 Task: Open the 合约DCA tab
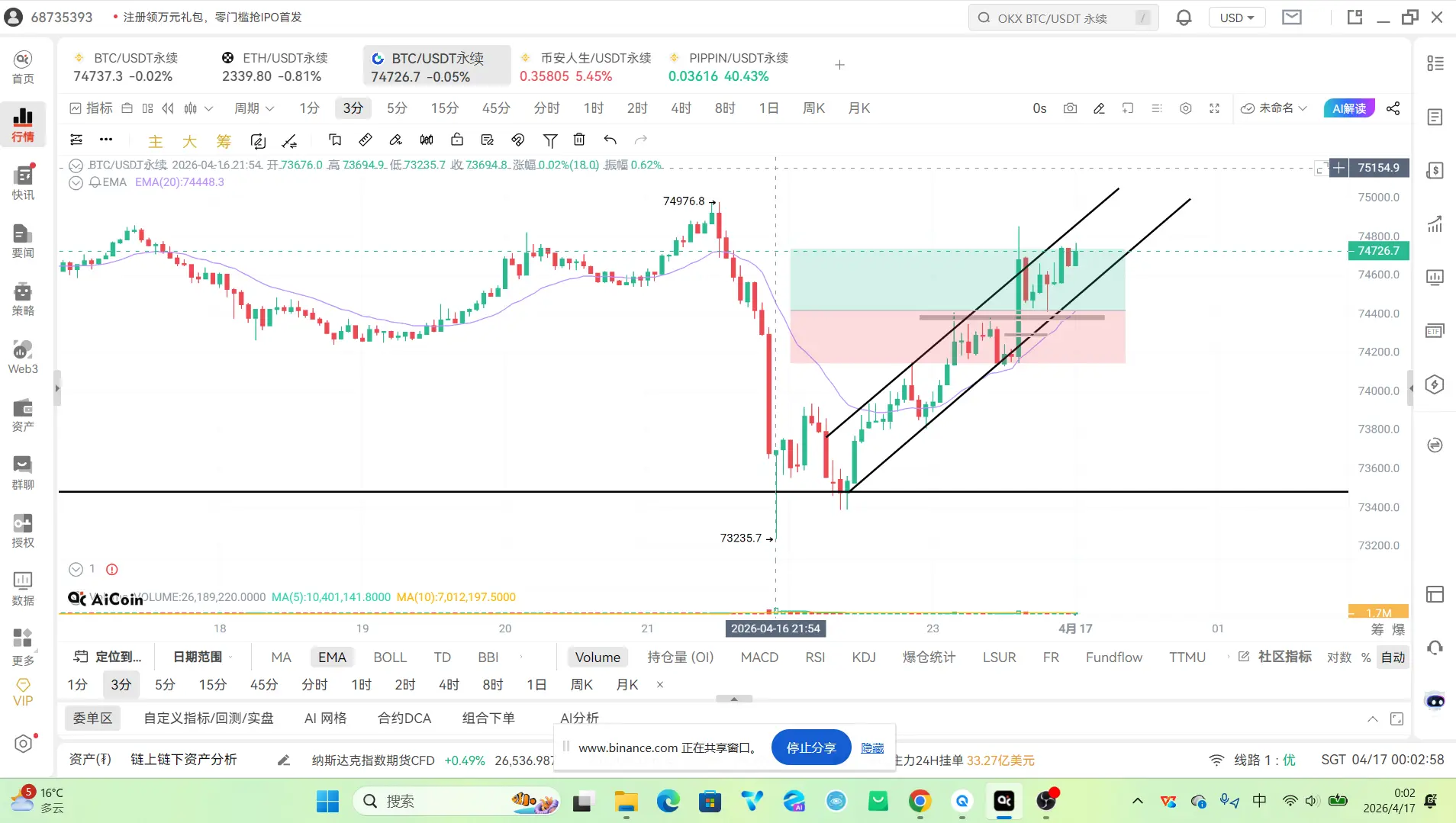point(404,719)
